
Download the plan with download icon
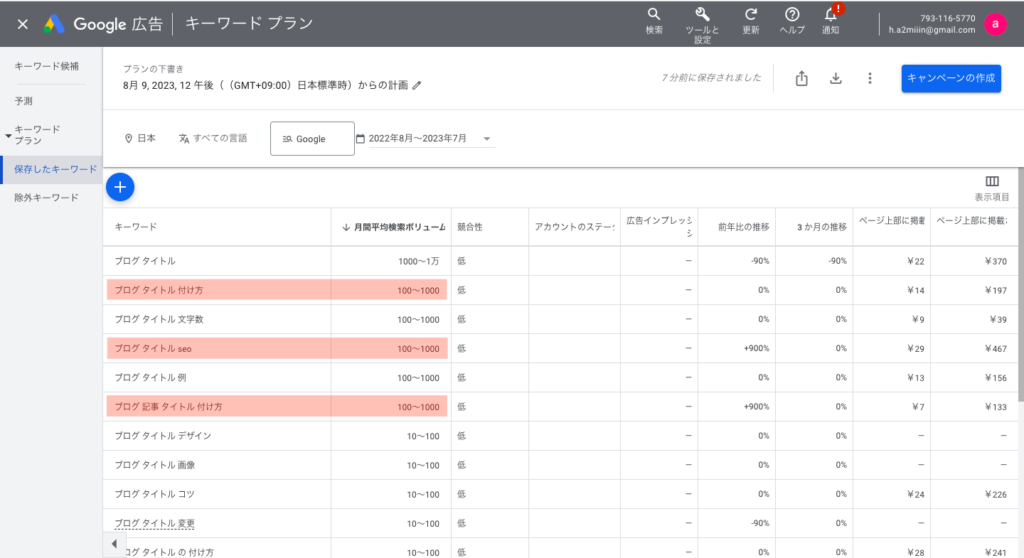(x=835, y=78)
